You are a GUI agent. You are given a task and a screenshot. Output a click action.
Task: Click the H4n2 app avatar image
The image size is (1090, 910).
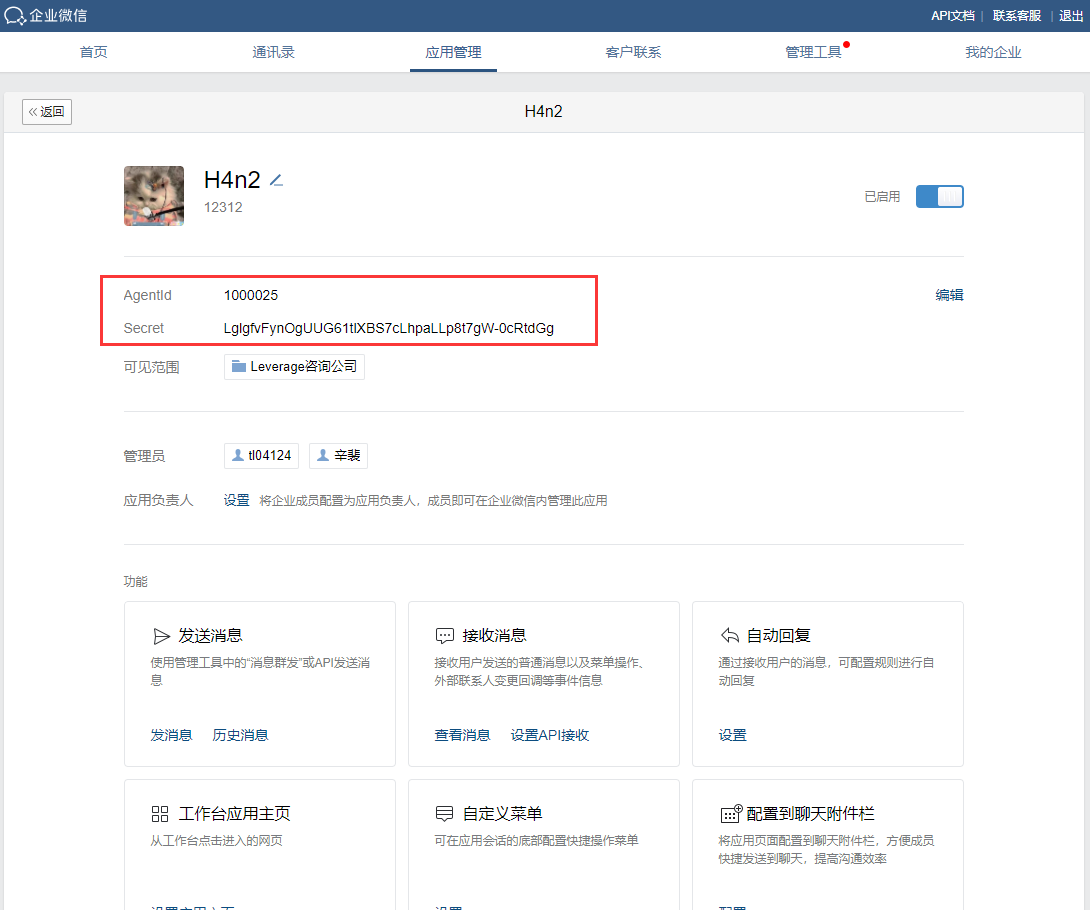tap(154, 195)
